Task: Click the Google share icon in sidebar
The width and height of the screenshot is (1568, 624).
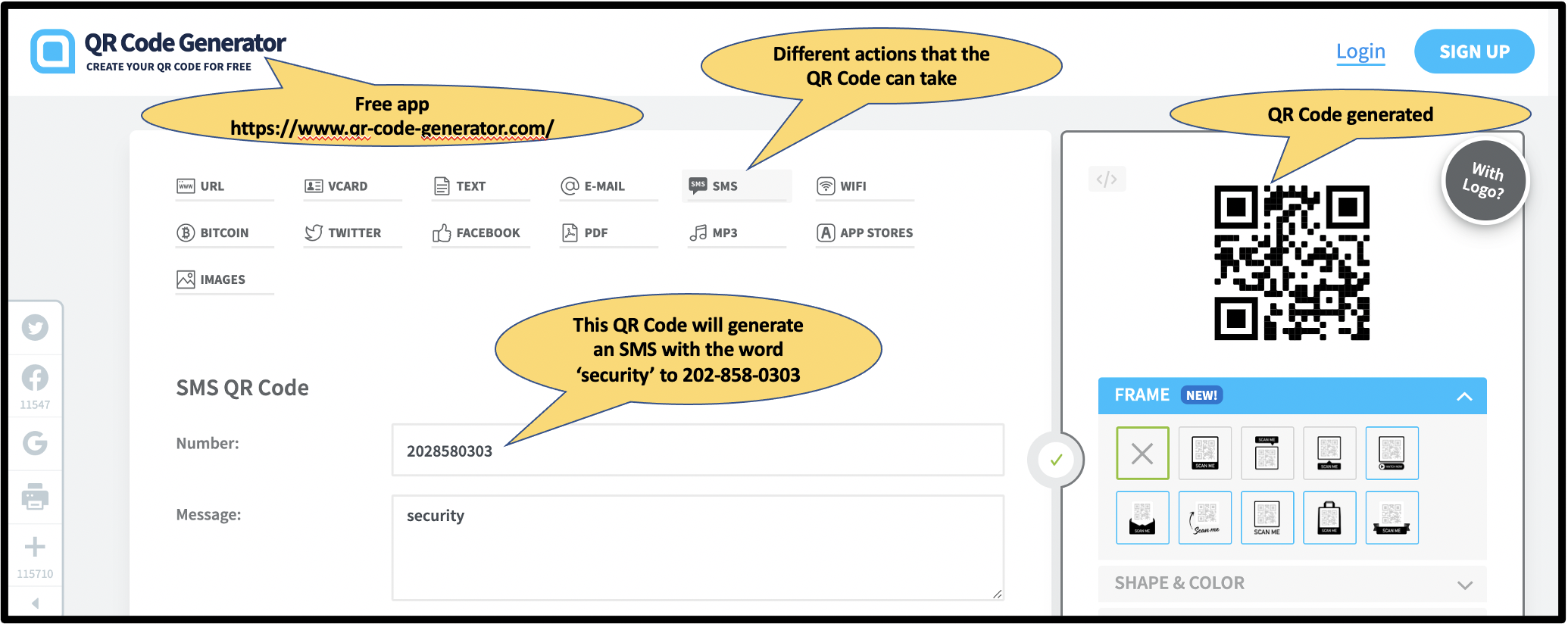Action: [35, 443]
